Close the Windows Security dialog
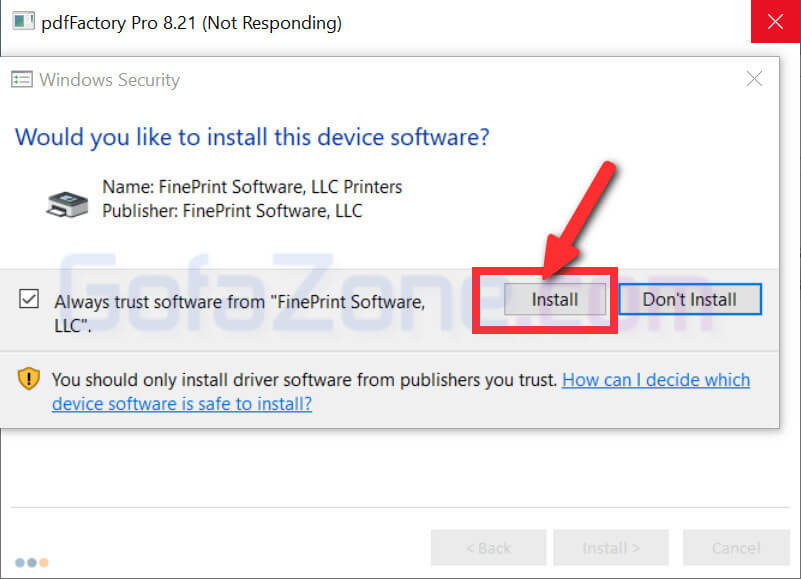The image size is (801, 579). [x=754, y=79]
